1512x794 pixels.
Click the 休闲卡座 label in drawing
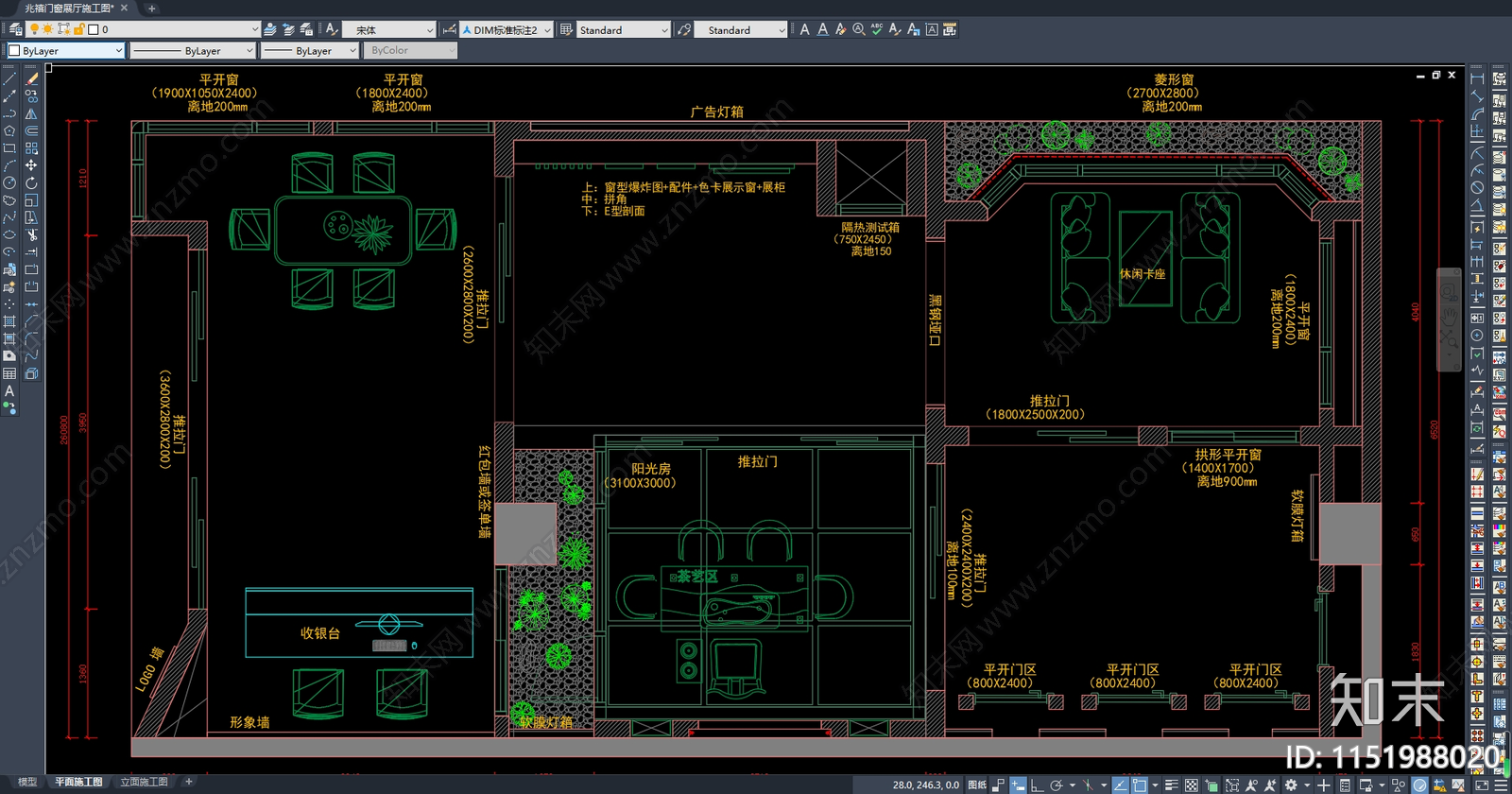click(x=1143, y=274)
